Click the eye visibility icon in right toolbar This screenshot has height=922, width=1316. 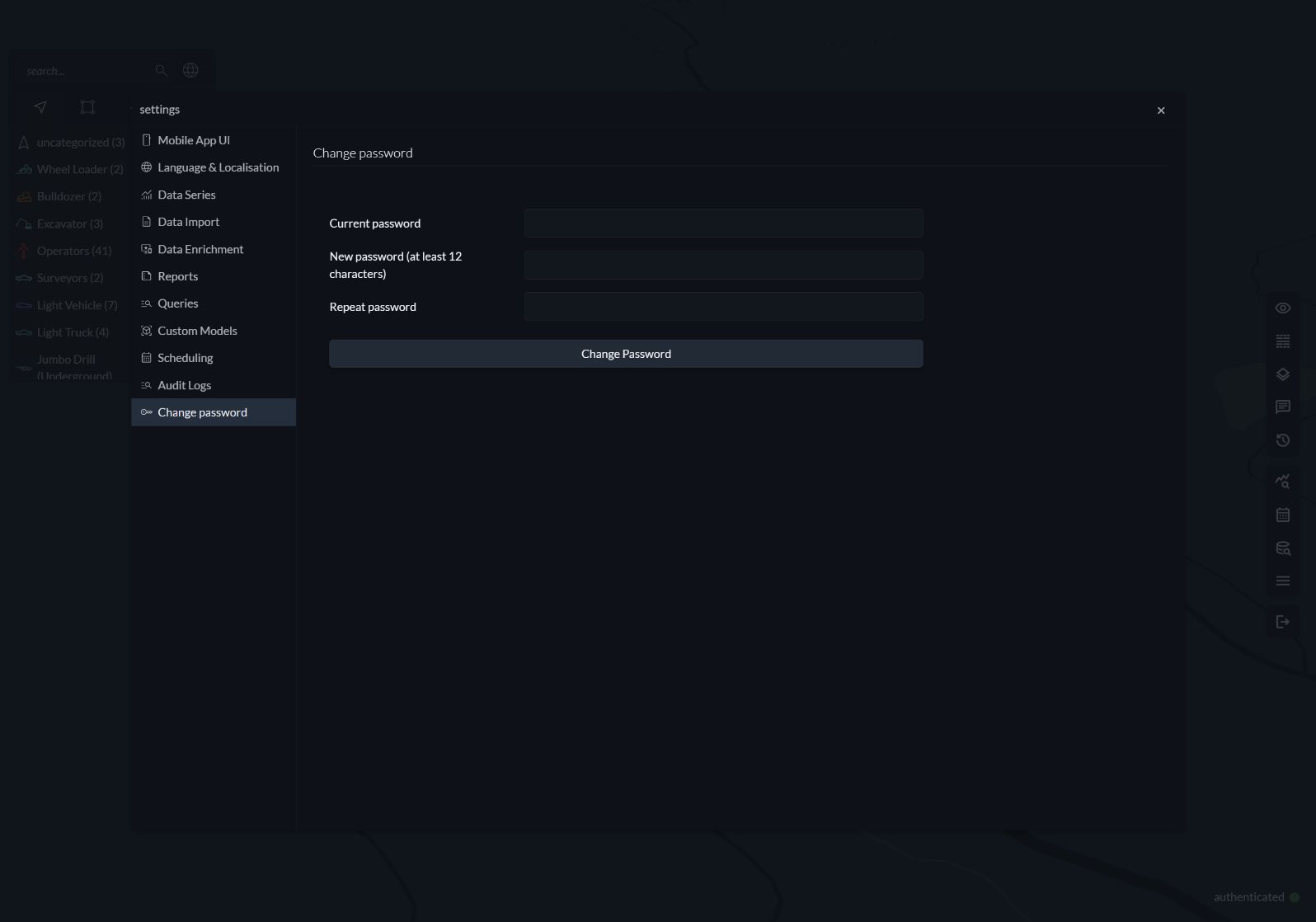[x=1283, y=308]
